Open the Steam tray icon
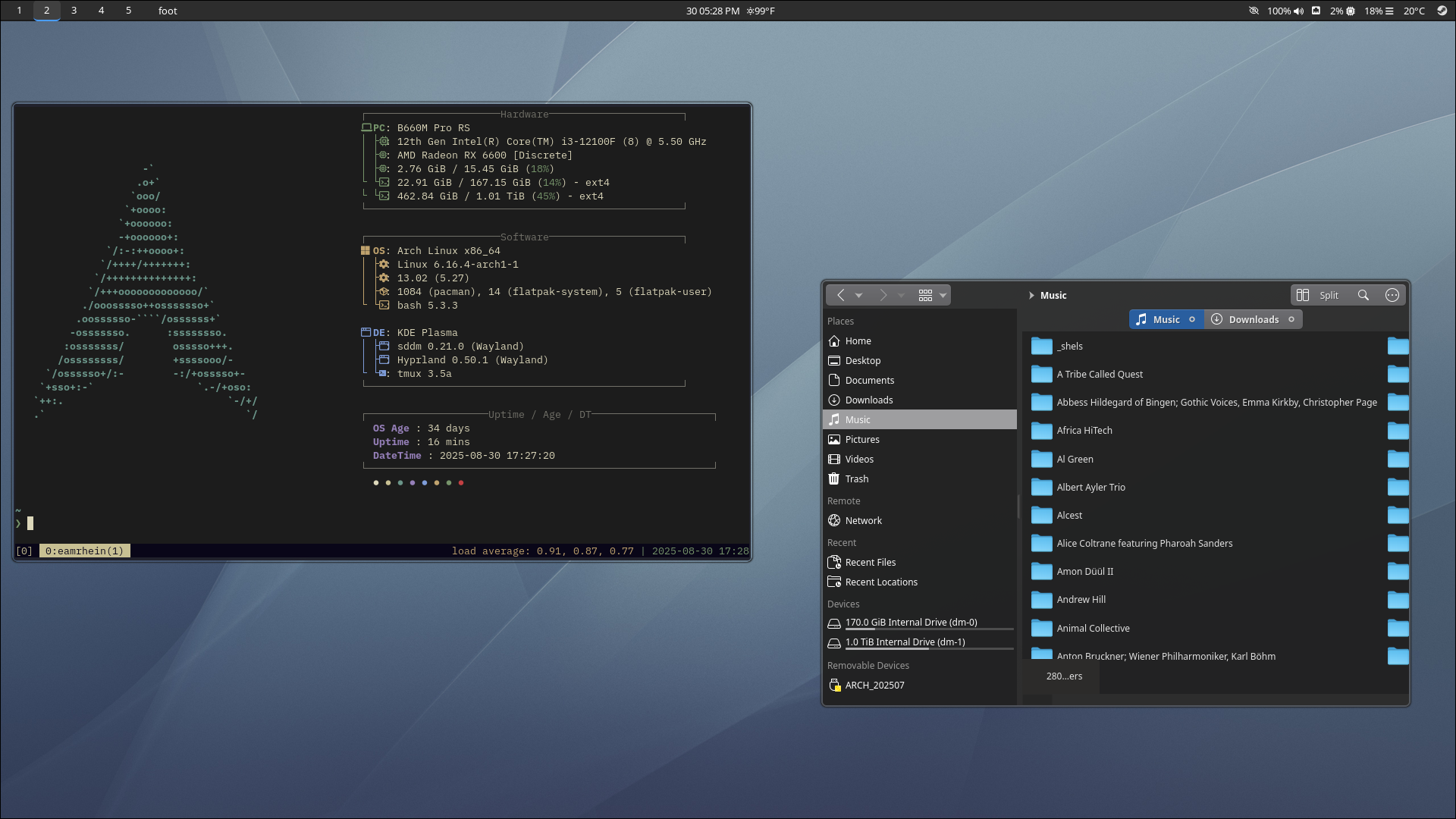The image size is (1456, 819). coord(1442,11)
